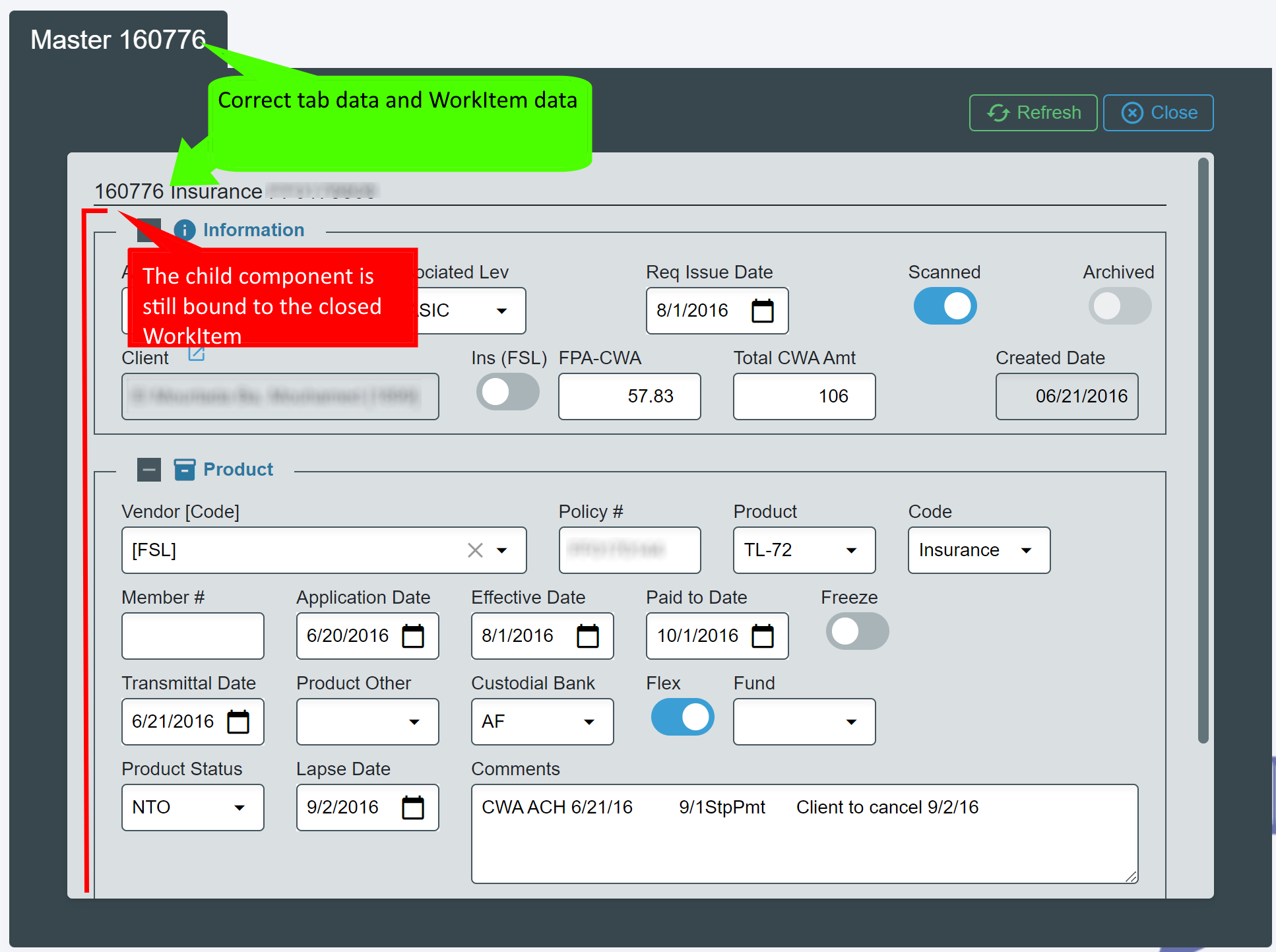Open the Application Date calendar icon

tap(413, 636)
